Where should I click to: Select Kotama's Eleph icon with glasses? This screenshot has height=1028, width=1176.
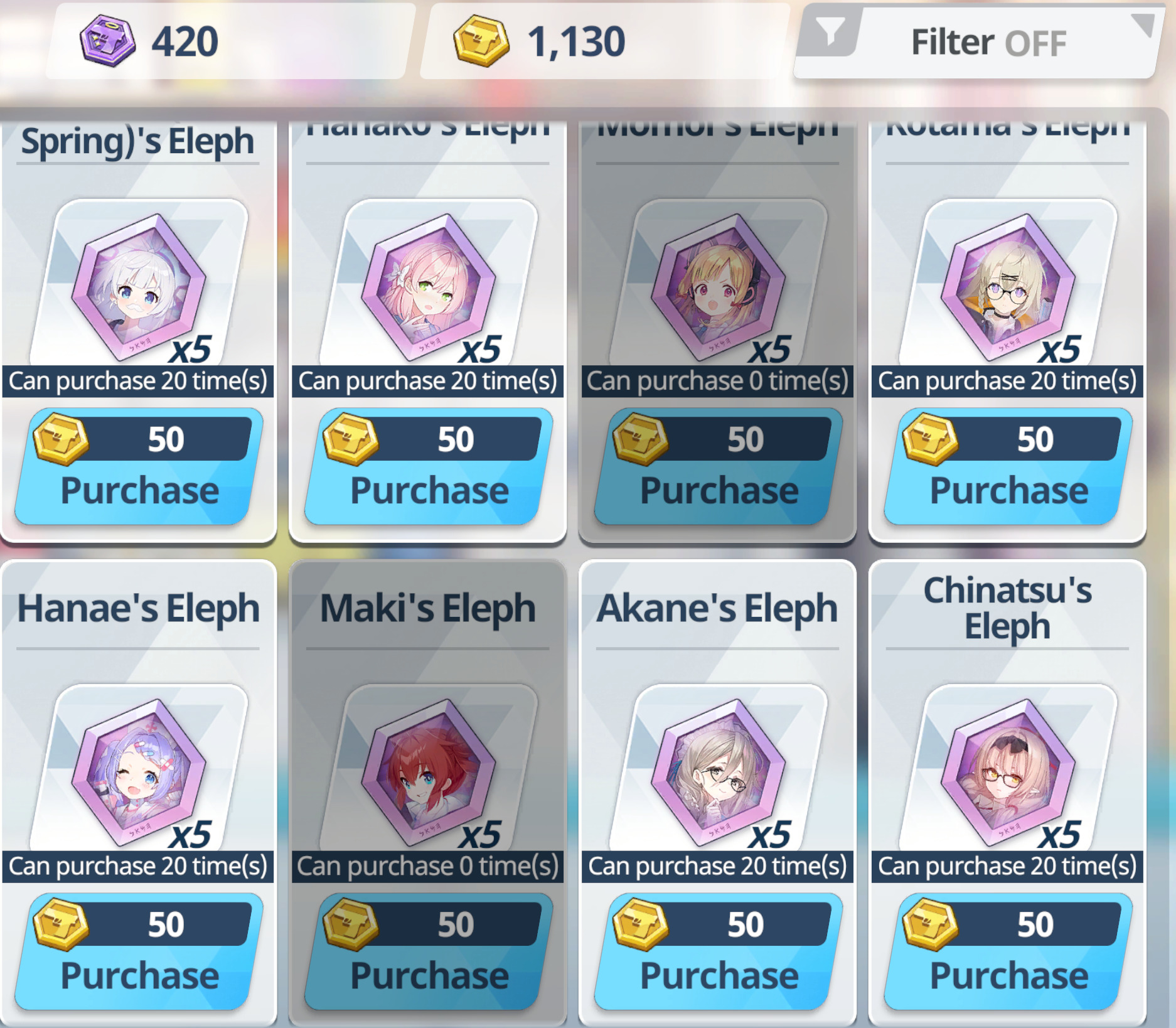(x=1009, y=286)
